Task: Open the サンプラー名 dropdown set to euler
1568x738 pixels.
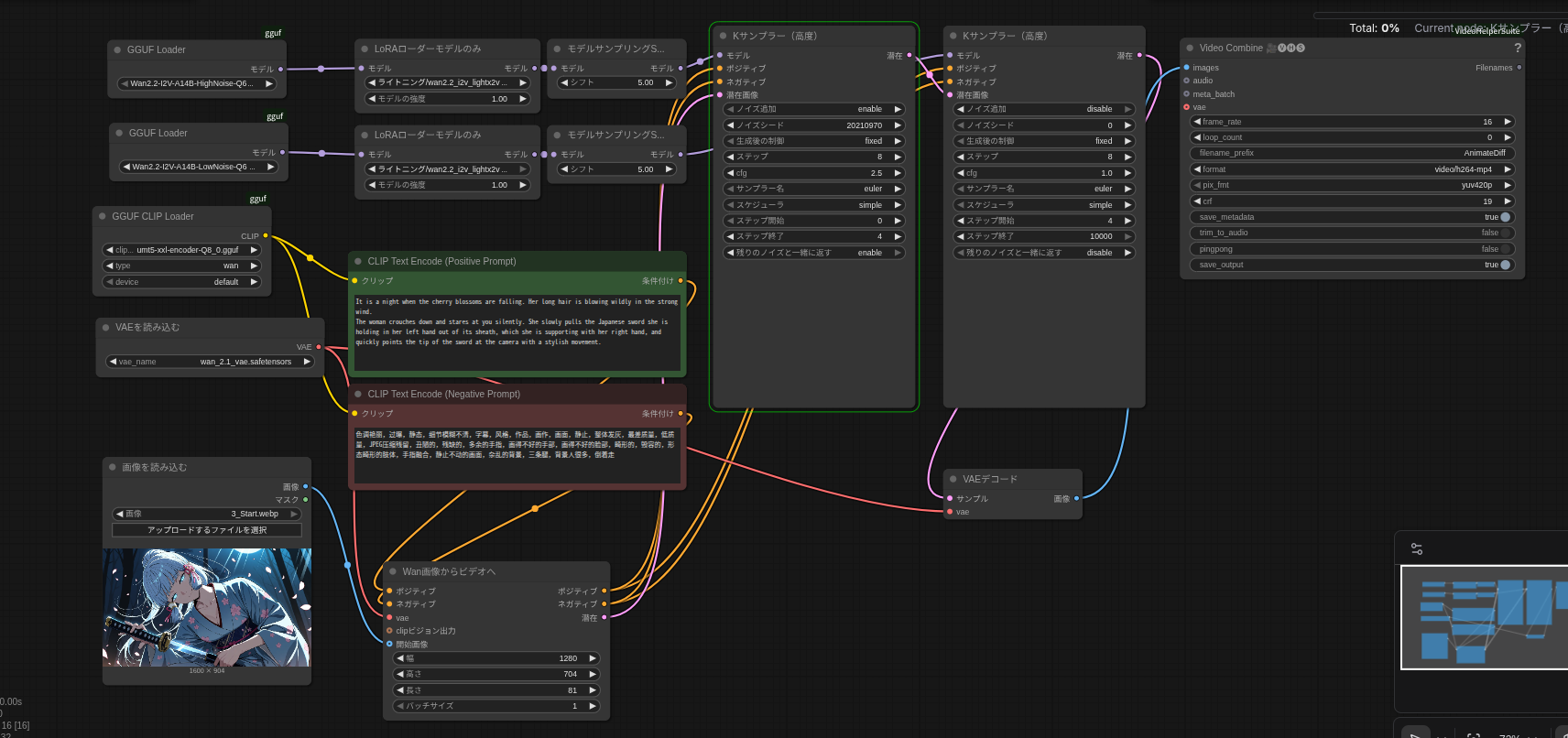Action: tap(813, 189)
